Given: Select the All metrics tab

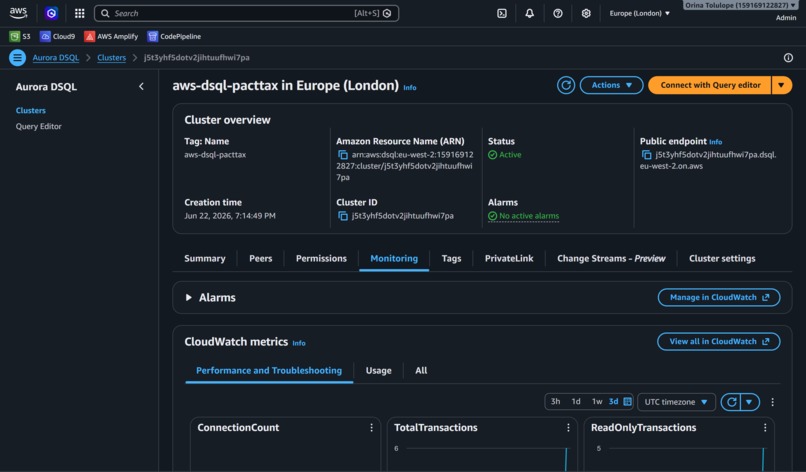Looking at the screenshot, I should coord(421,371).
